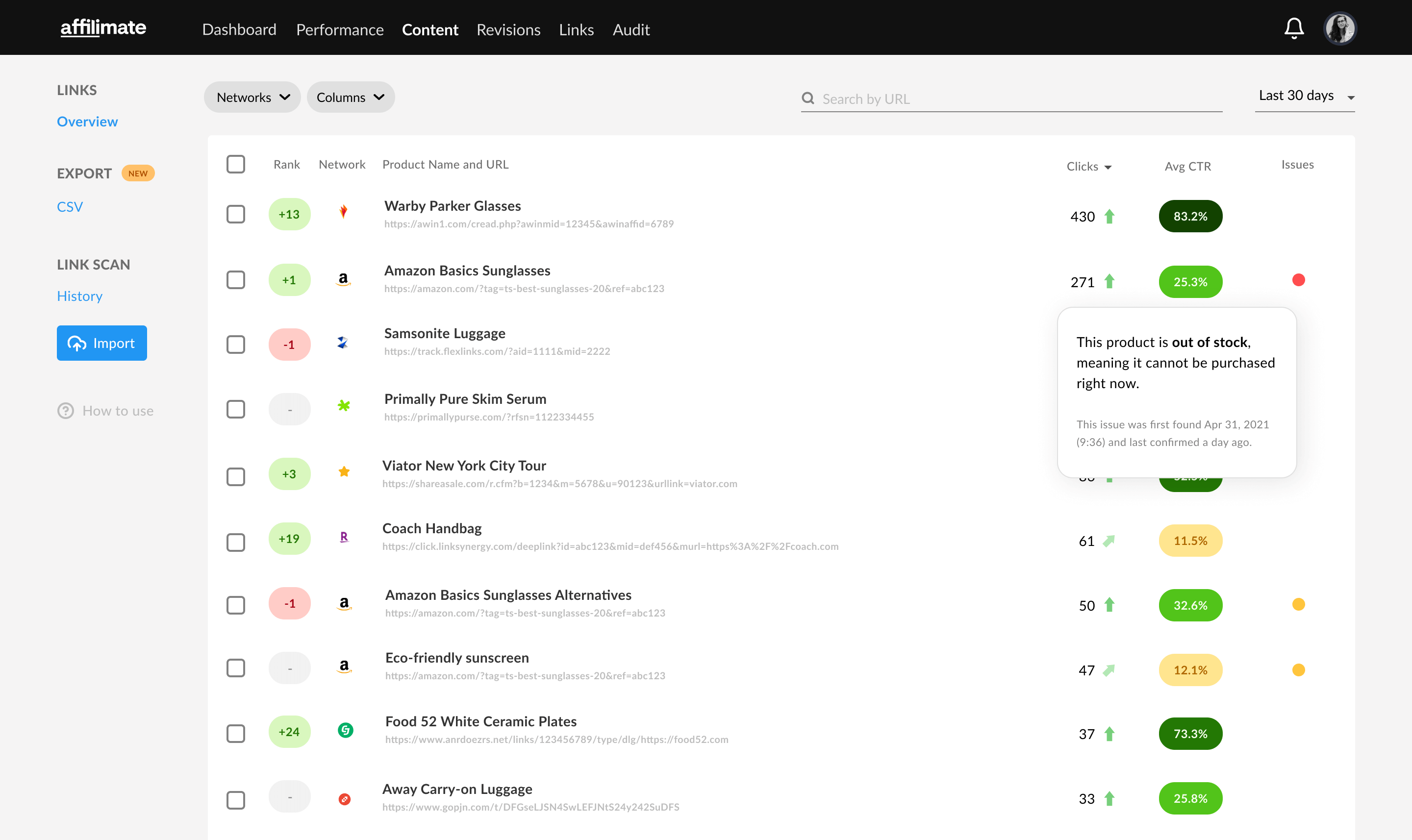This screenshot has width=1412, height=840.
Task: Click the Rakuten icon for Coach Handbag
Action: [x=344, y=537]
